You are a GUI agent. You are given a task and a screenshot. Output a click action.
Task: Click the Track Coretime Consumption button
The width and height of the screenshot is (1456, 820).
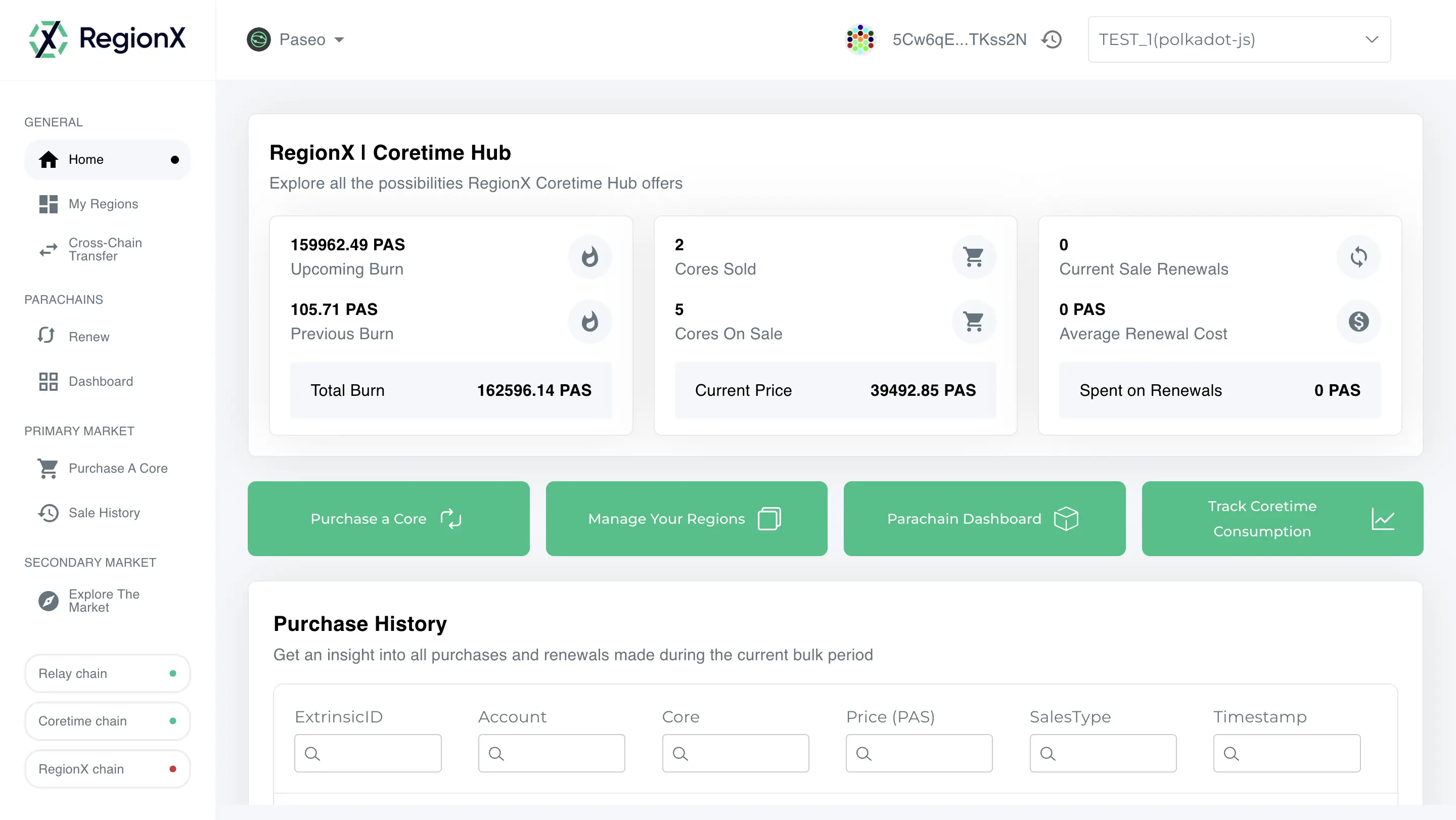click(x=1283, y=518)
